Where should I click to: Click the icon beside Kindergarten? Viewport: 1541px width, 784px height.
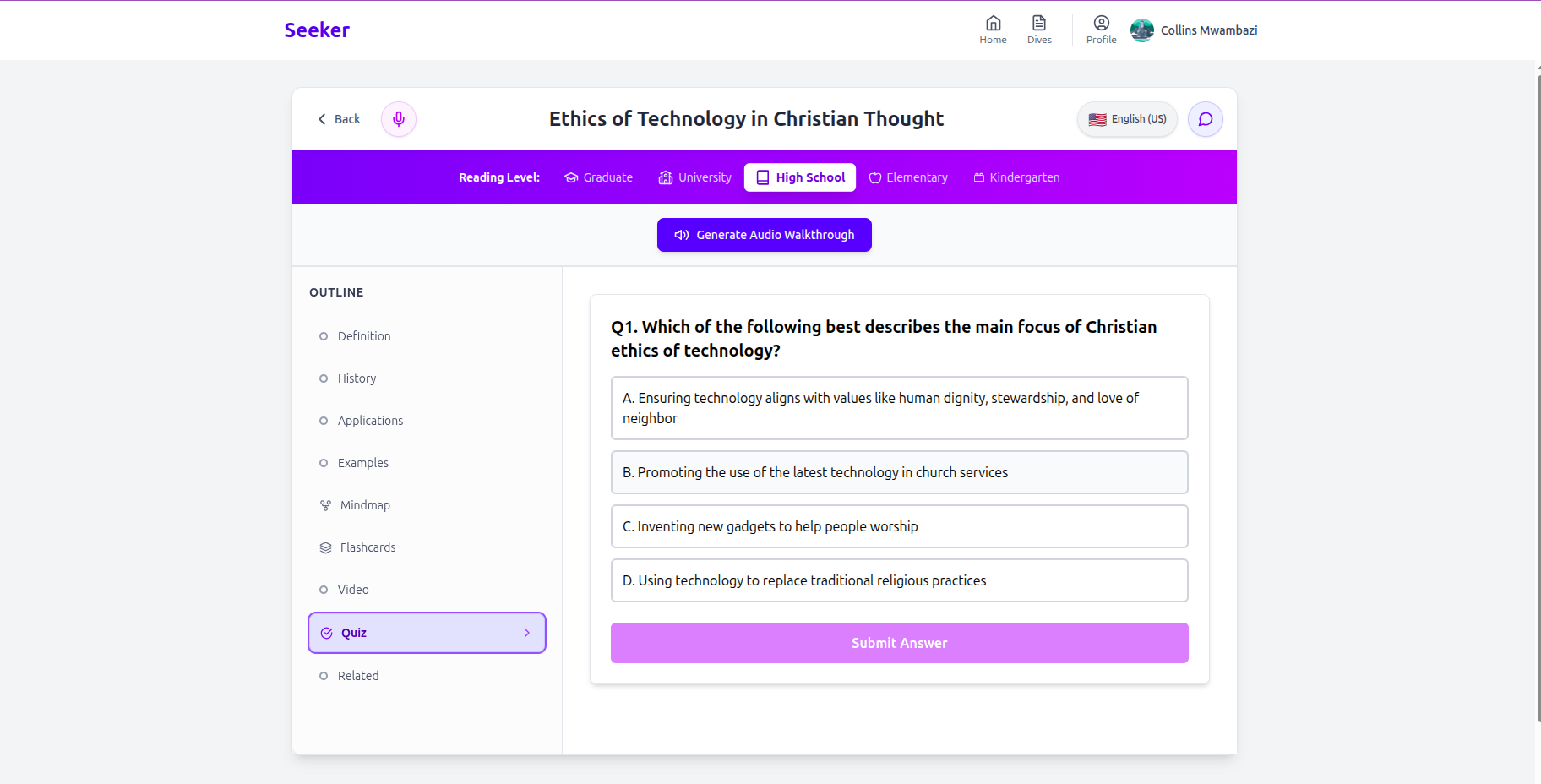click(979, 177)
